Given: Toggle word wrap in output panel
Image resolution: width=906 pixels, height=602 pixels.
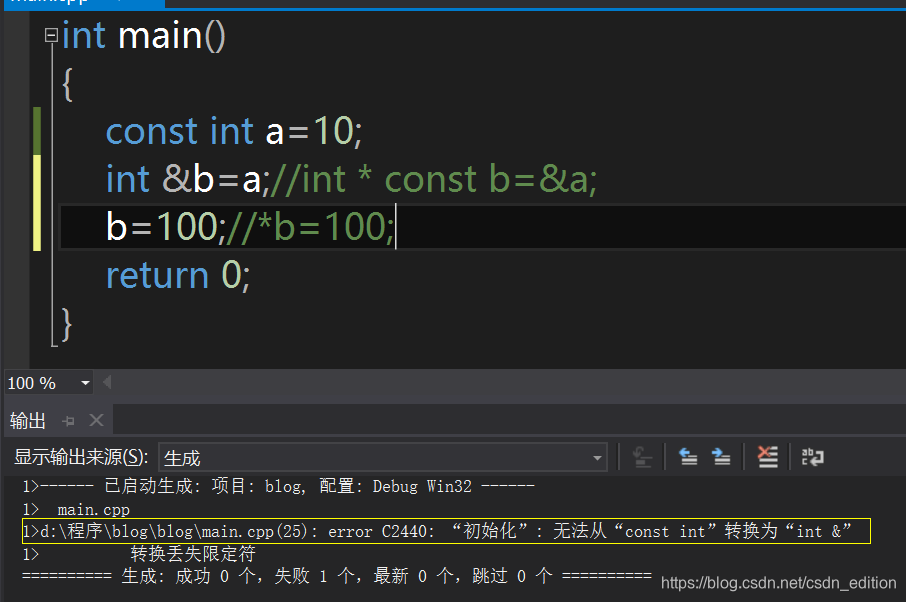Looking at the screenshot, I should (x=812, y=457).
